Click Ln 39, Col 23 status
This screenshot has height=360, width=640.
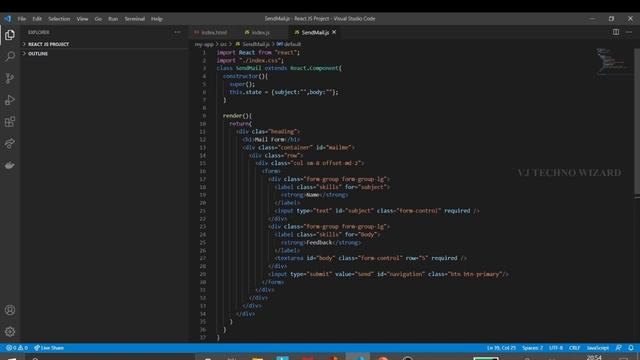pyautogui.click(x=501, y=348)
